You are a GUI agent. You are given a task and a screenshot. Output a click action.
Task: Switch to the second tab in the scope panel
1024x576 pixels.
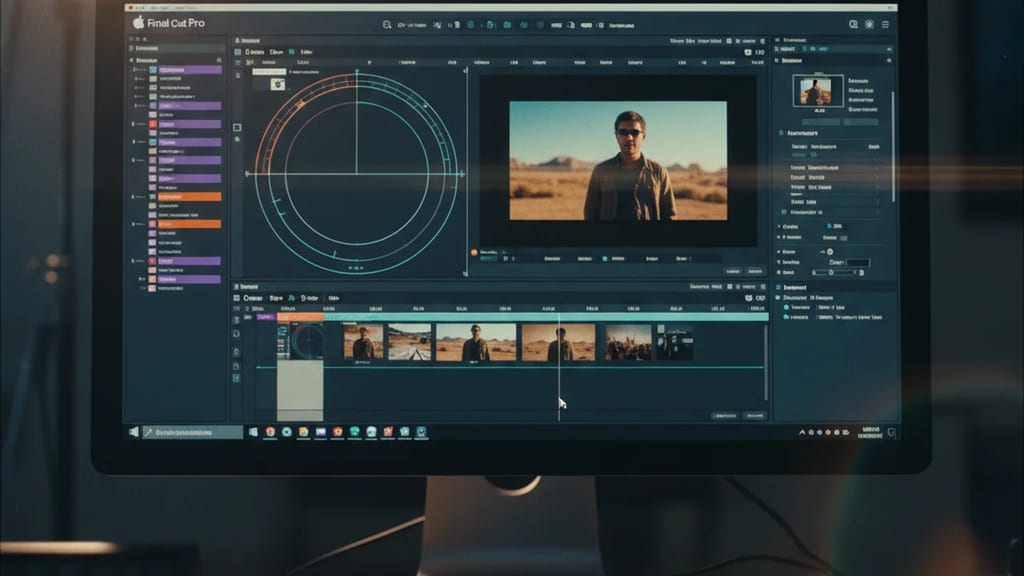(x=276, y=52)
